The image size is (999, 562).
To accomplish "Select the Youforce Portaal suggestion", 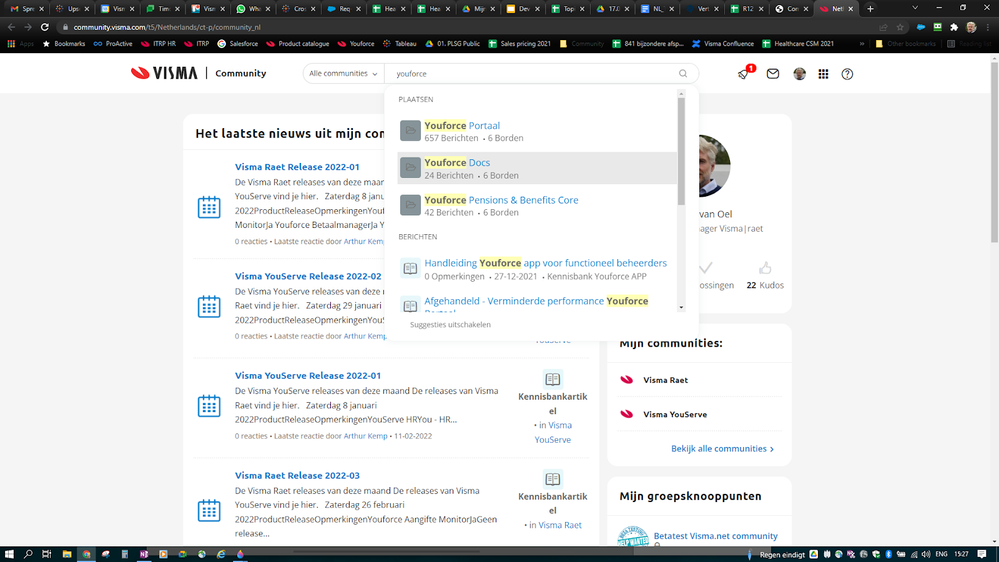I will point(536,131).
